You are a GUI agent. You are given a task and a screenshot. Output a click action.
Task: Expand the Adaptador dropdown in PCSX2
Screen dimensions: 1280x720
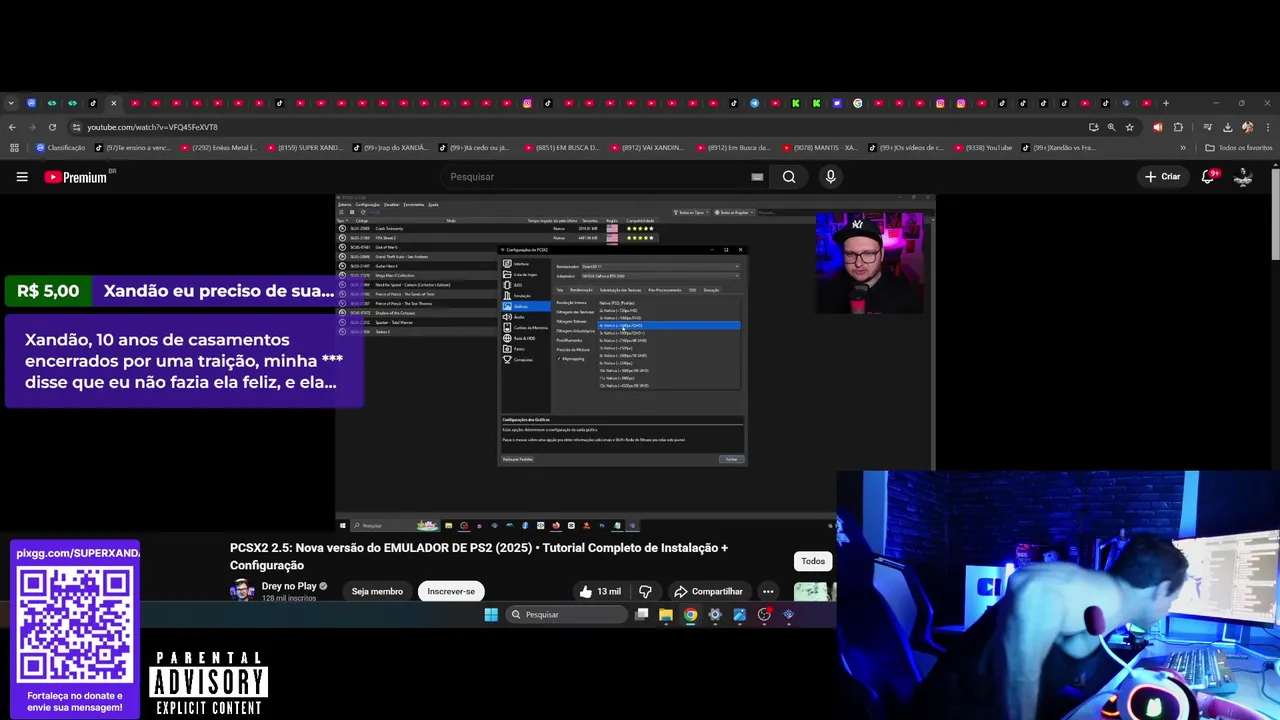pyautogui.click(x=660, y=276)
